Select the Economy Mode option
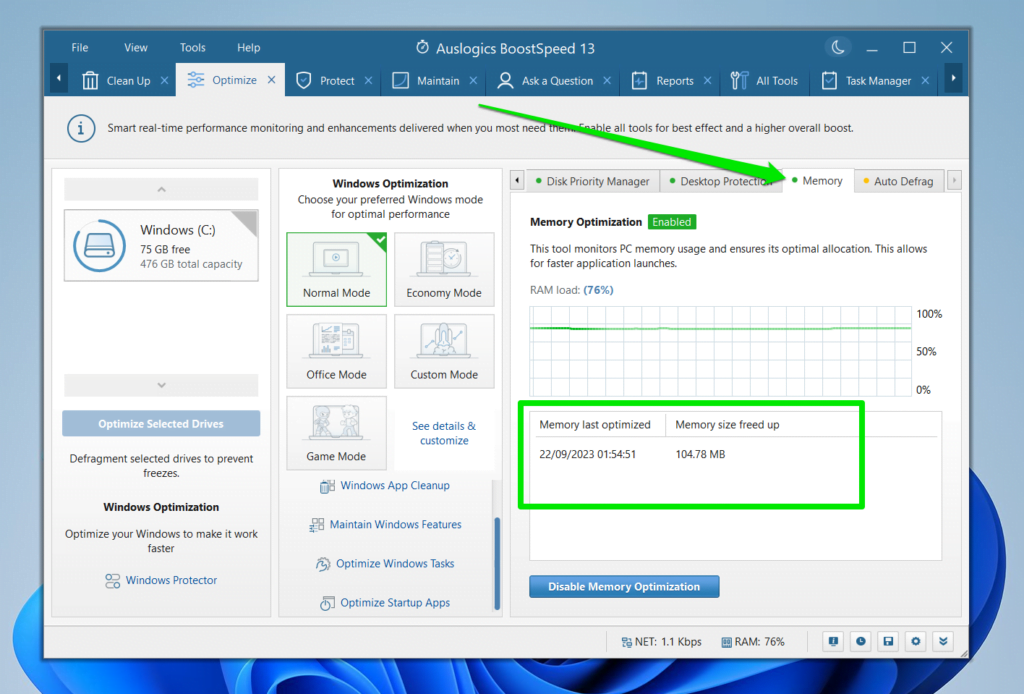The width and height of the screenshot is (1024, 694). (x=444, y=268)
